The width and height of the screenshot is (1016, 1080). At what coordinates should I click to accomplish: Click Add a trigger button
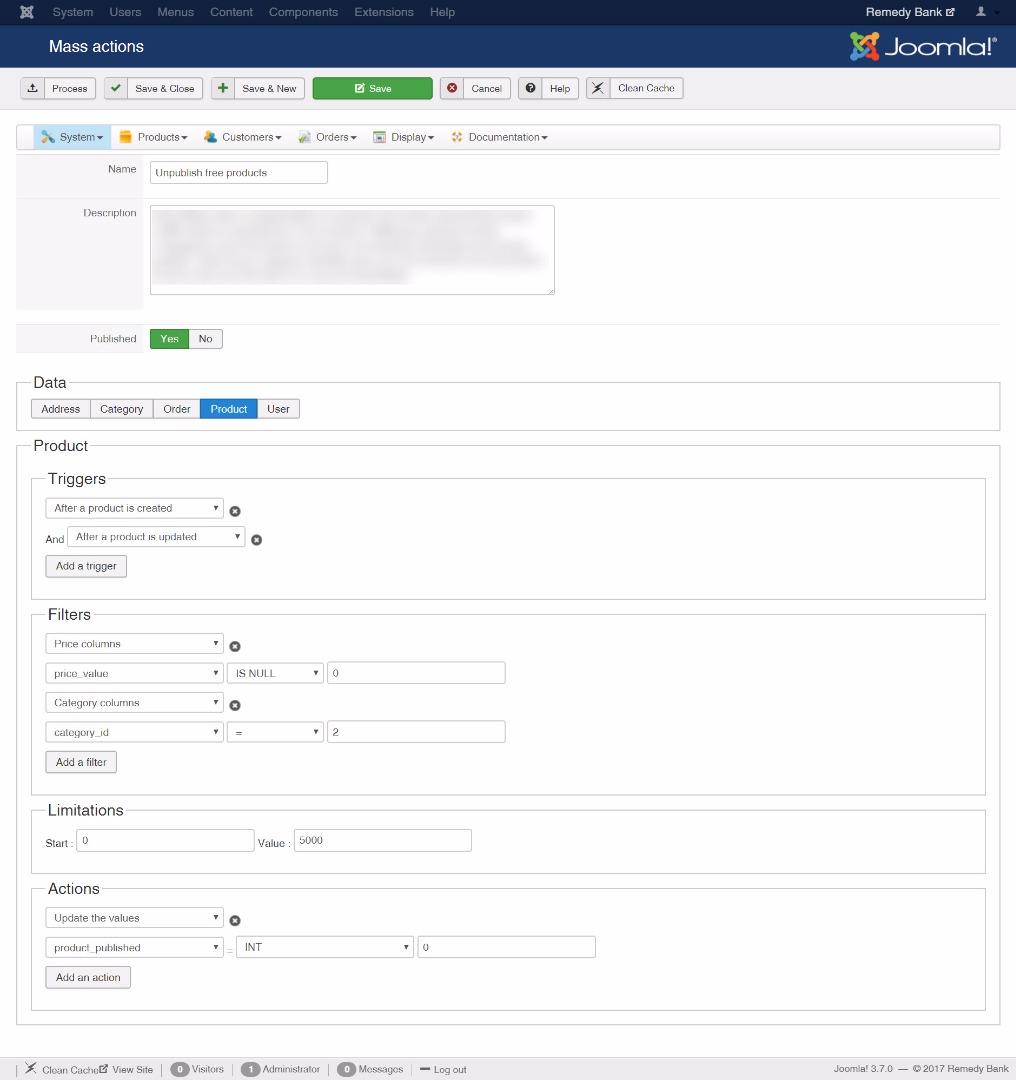[x=86, y=566]
